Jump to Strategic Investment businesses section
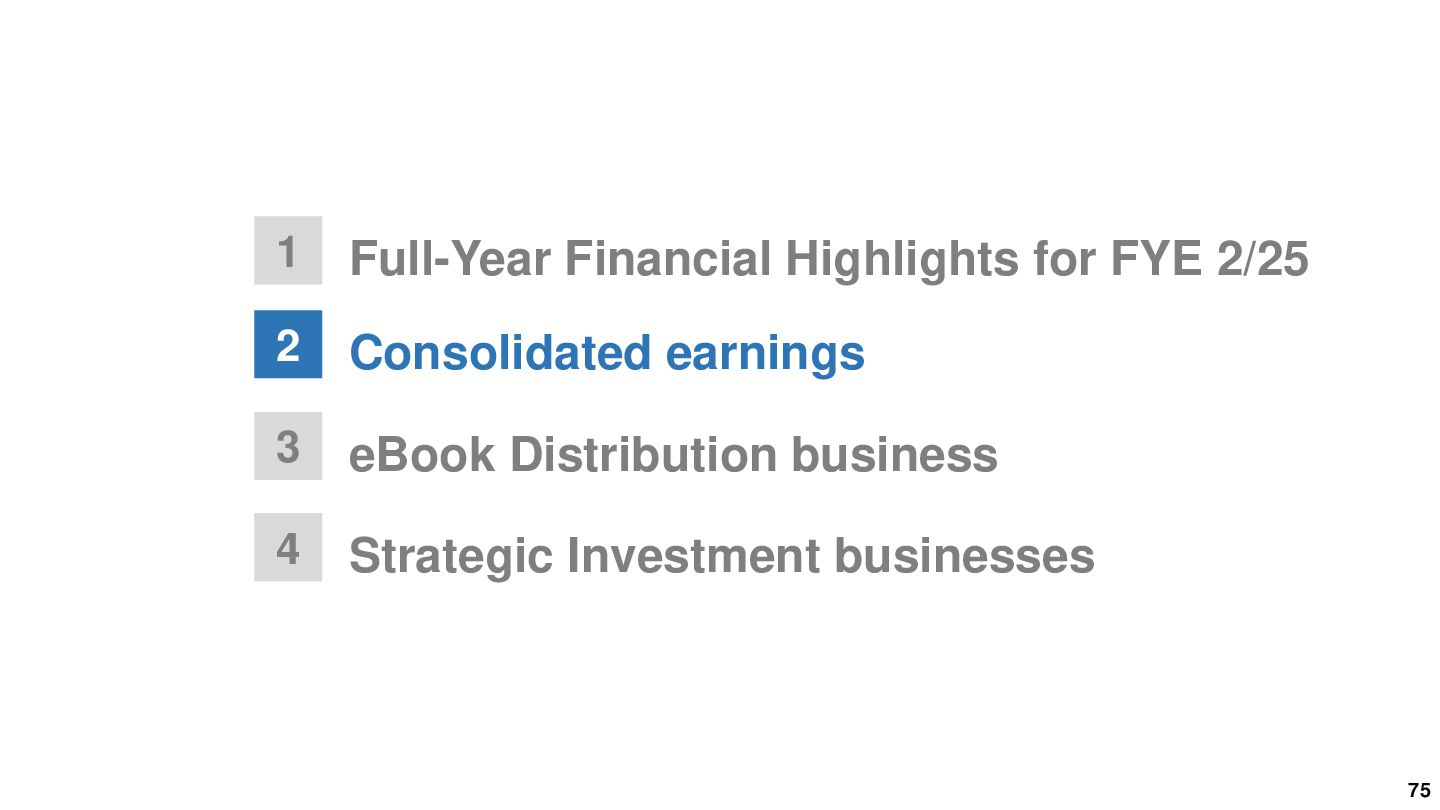The height and width of the screenshot is (810, 1440). (x=722, y=556)
